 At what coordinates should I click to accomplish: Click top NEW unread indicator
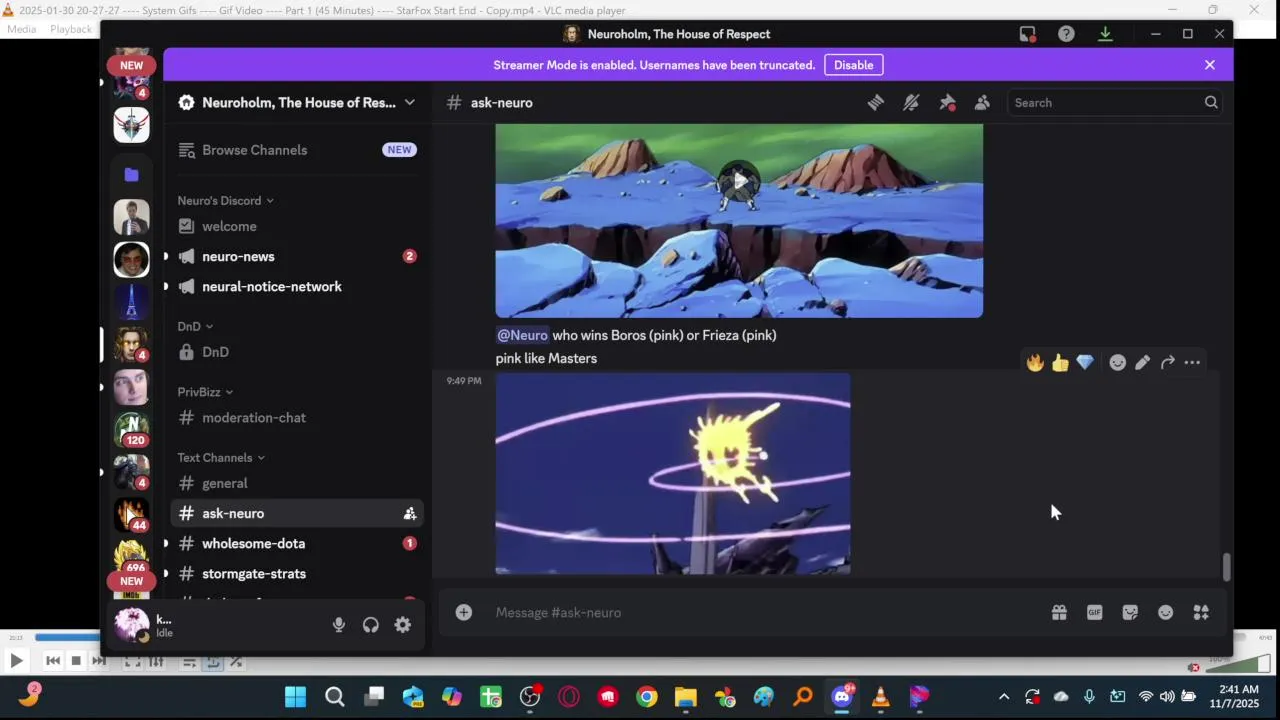point(132,65)
